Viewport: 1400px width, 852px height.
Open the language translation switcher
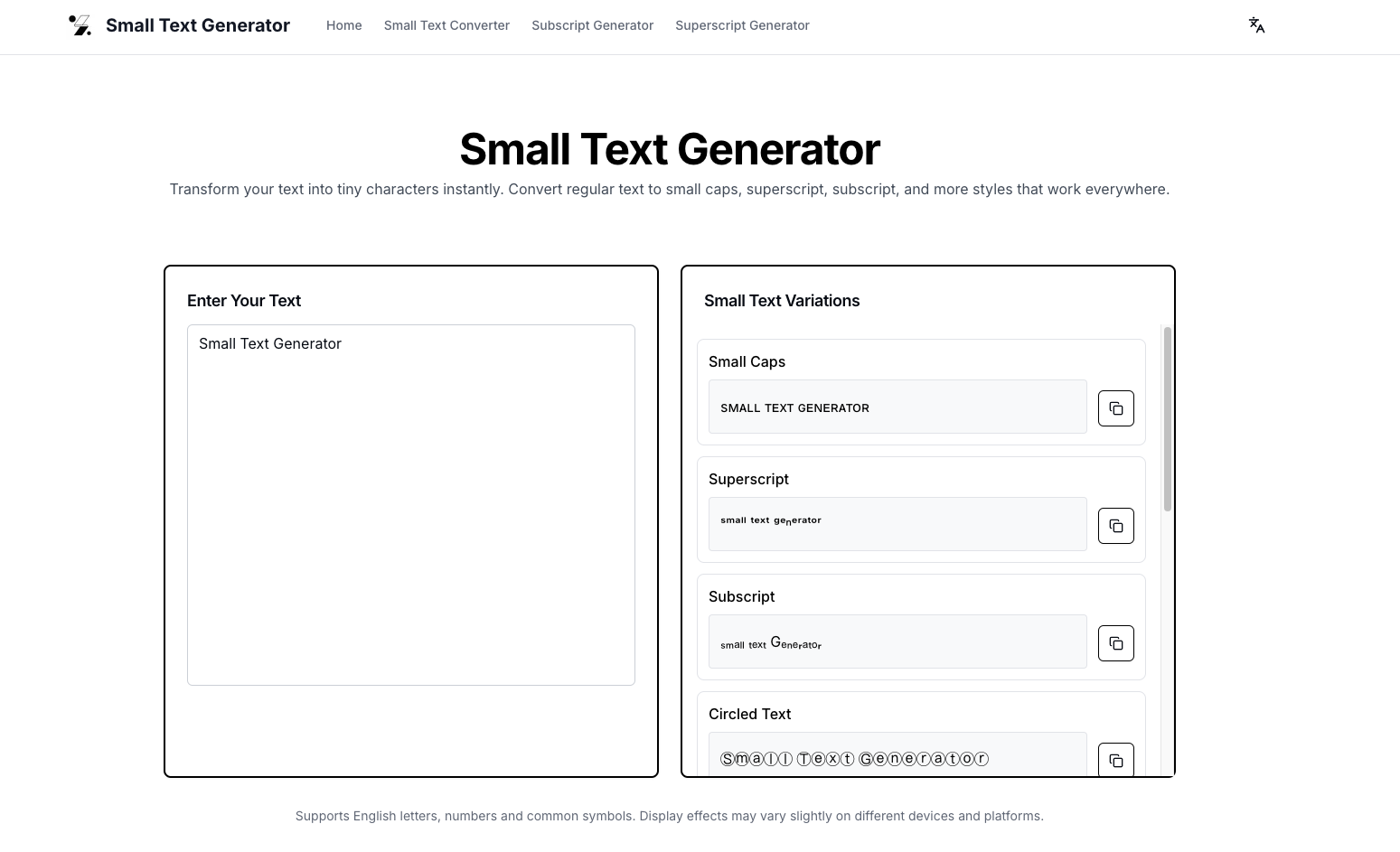pyautogui.click(x=1256, y=25)
